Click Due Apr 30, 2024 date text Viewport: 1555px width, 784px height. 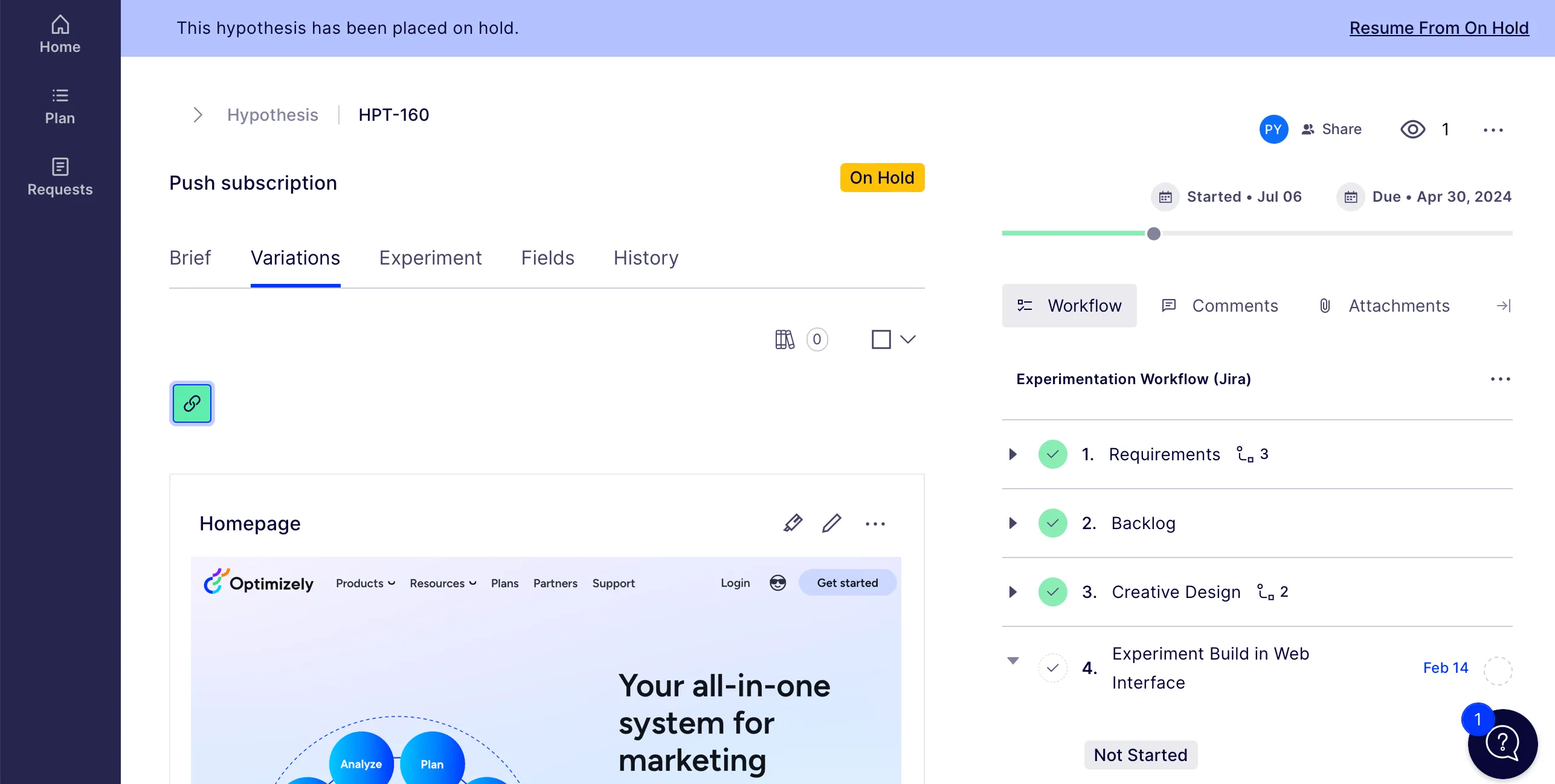point(1442,197)
